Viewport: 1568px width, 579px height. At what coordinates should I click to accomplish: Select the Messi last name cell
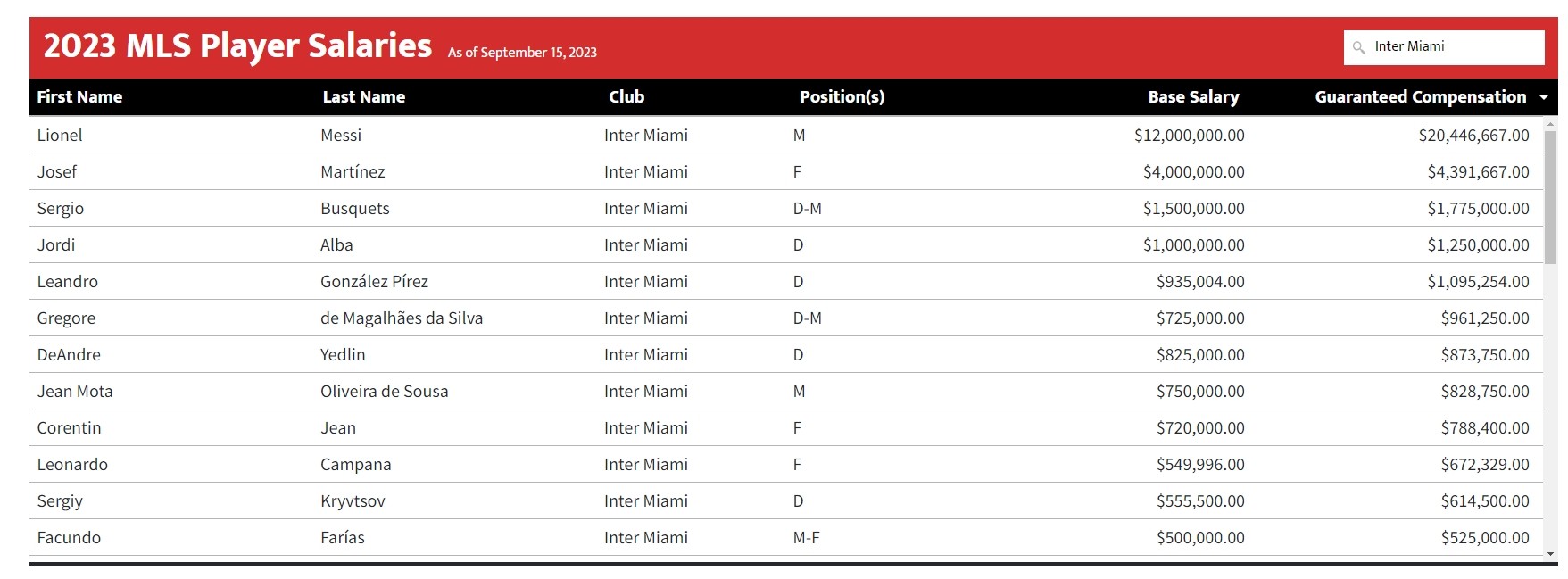(x=341, y=136)
